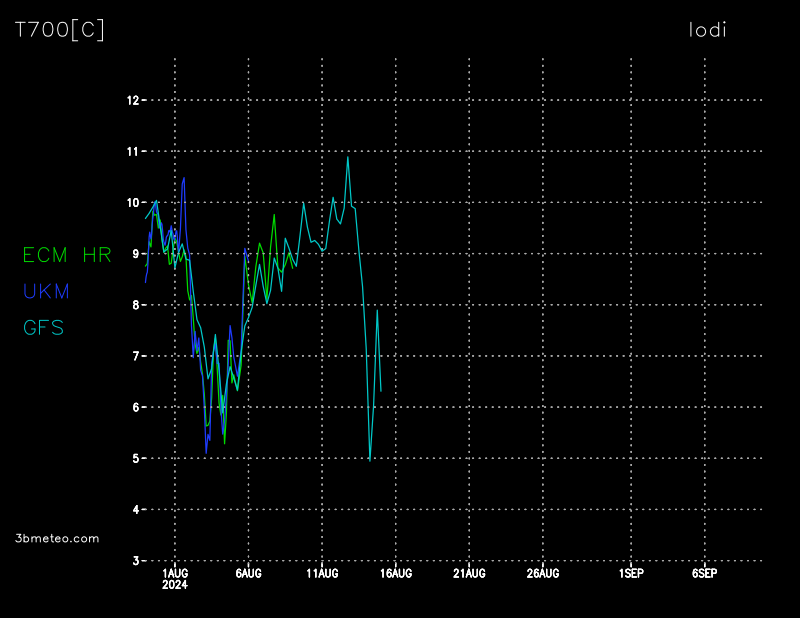
Task: Pick the 21AUG date on the axis
Action: point(469,573)
